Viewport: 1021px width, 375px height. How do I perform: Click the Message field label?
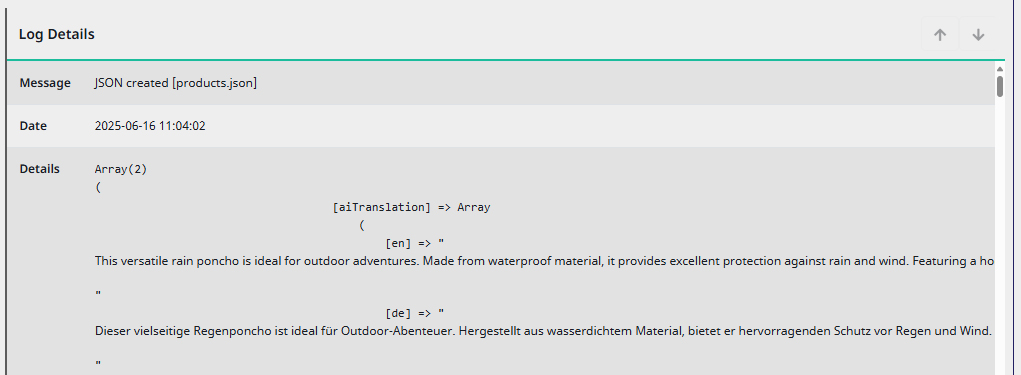pyautogui.click(x=45, y=83)
